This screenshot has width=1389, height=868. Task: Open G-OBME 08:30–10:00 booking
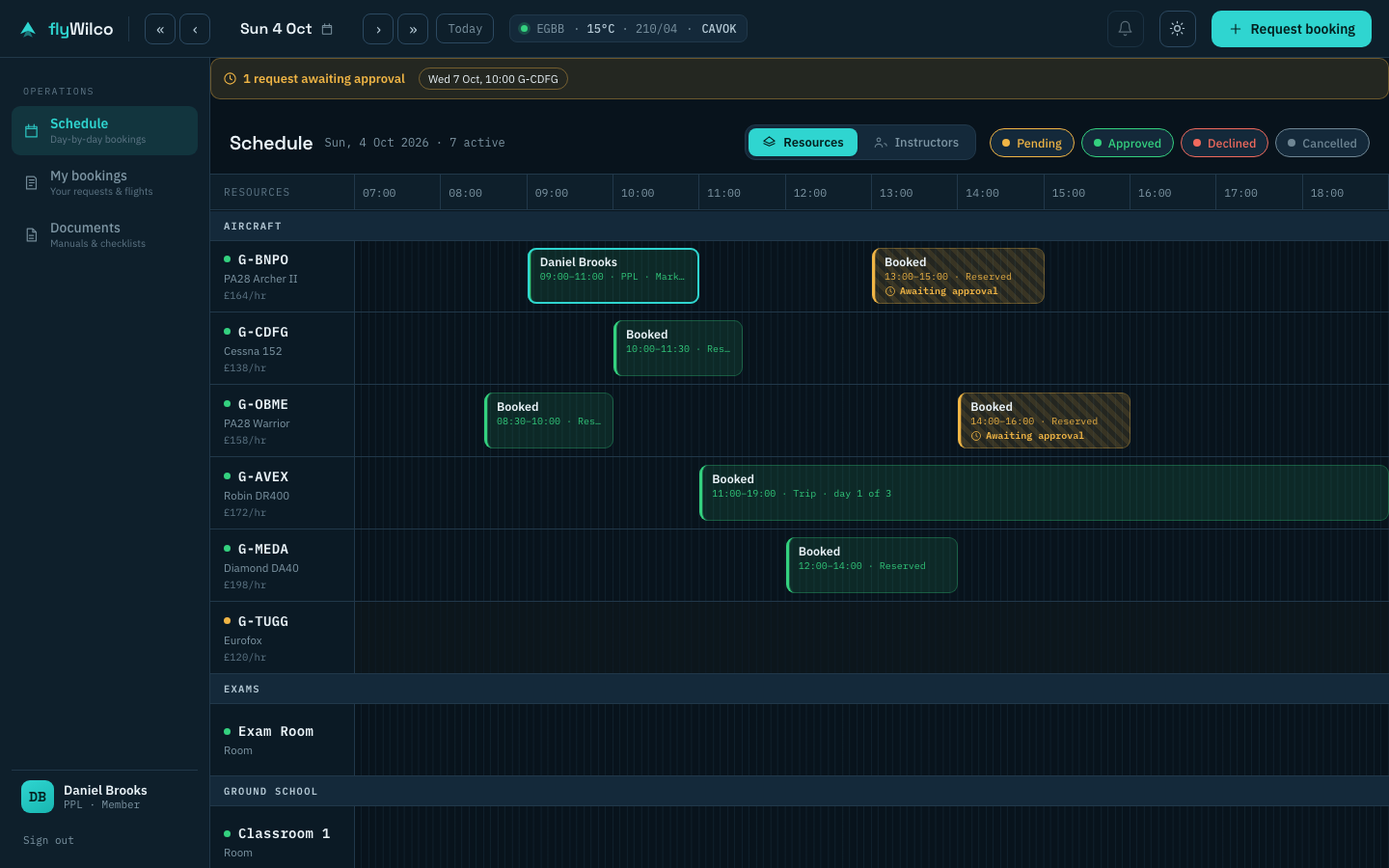pos(549,420)
